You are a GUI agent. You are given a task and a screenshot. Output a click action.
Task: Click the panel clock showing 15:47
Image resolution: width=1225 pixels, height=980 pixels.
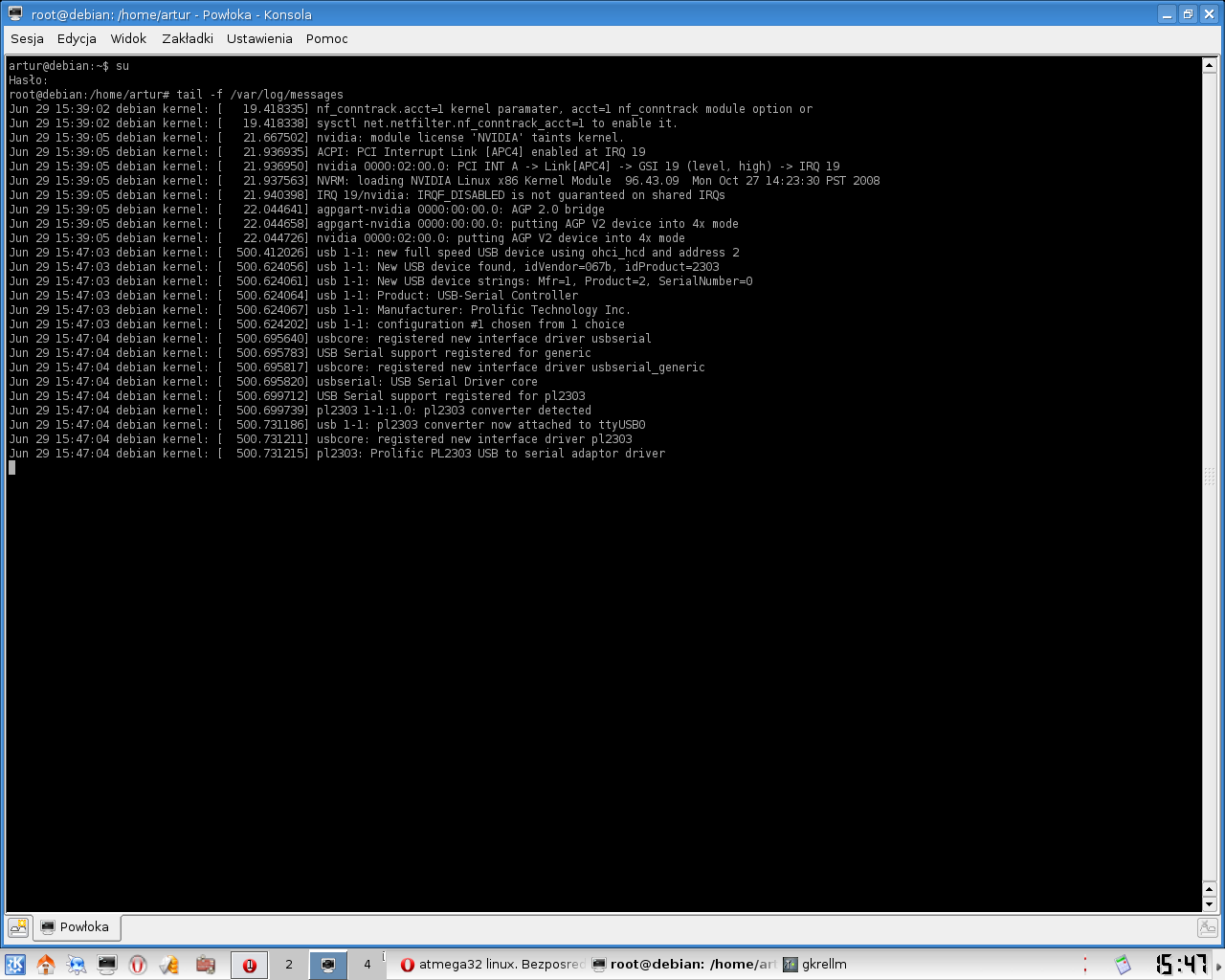[x=1181, y=964]
